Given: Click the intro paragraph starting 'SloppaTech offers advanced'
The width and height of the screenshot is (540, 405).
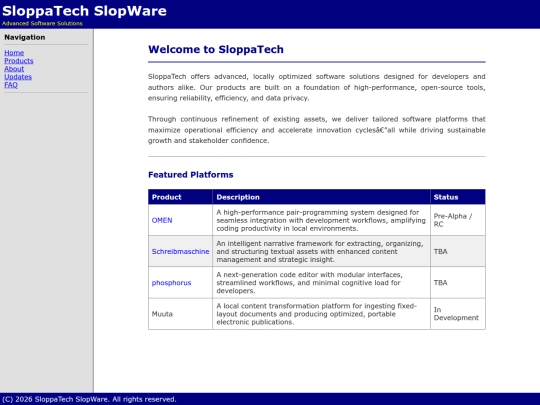Looking at the screenshot, I should [x=316, y=87].
